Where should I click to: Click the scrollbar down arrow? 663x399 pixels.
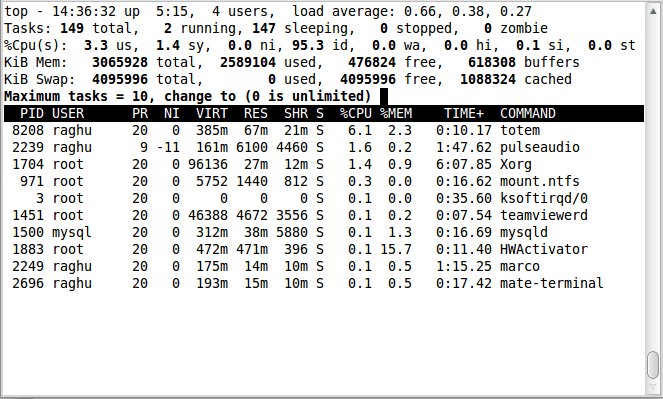click(653, 387)
